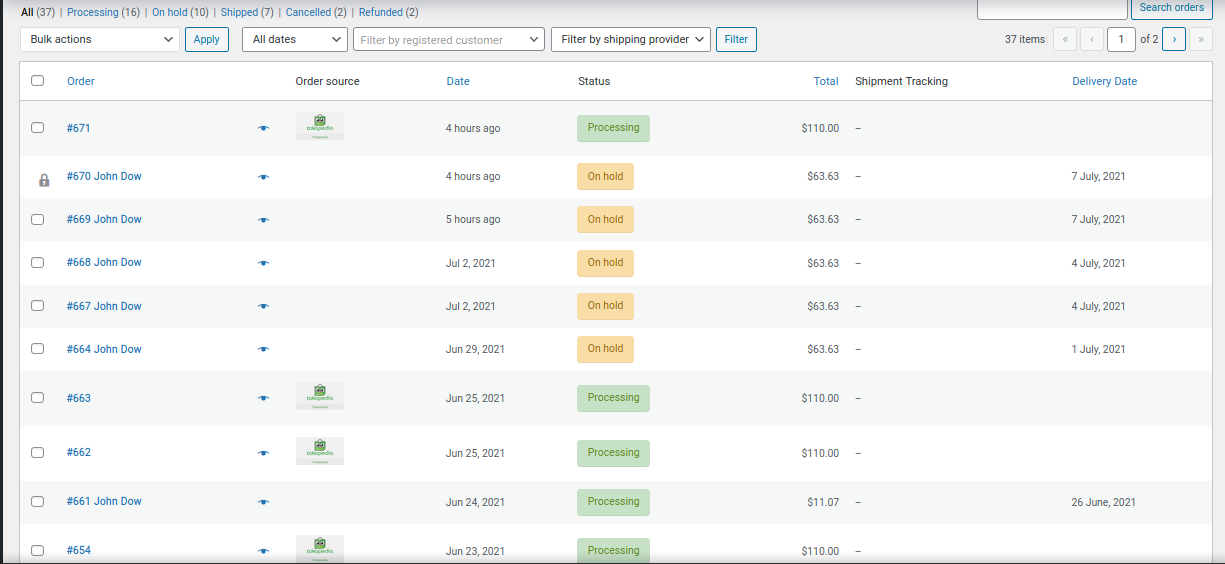Open order #671 link
Viewport: 1225px width, 564px height.
coord(79,128)
